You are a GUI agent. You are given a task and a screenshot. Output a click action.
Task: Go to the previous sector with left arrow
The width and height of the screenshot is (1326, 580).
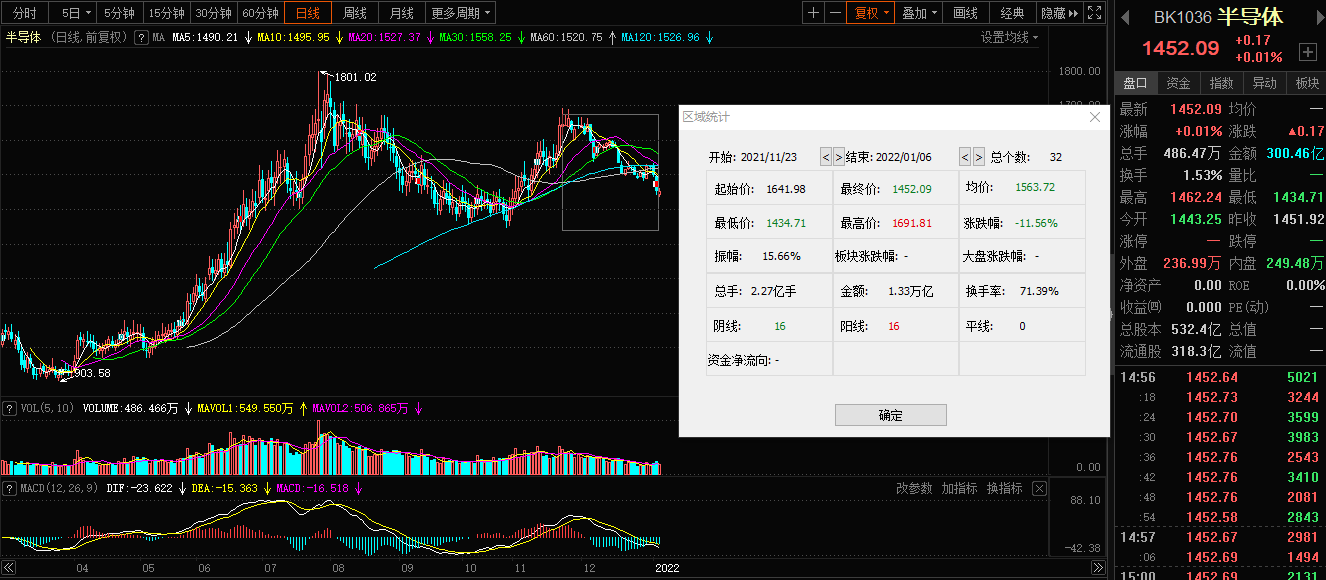(1124, 17)
